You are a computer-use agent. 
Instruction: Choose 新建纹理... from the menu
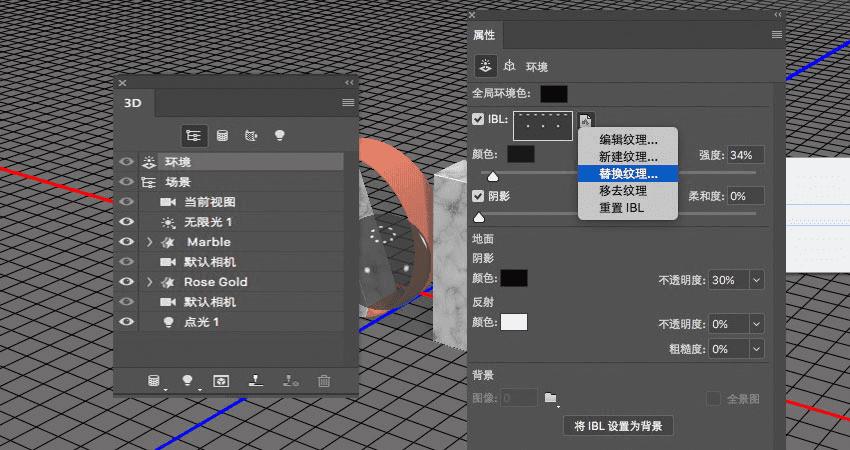coord(628,157)
